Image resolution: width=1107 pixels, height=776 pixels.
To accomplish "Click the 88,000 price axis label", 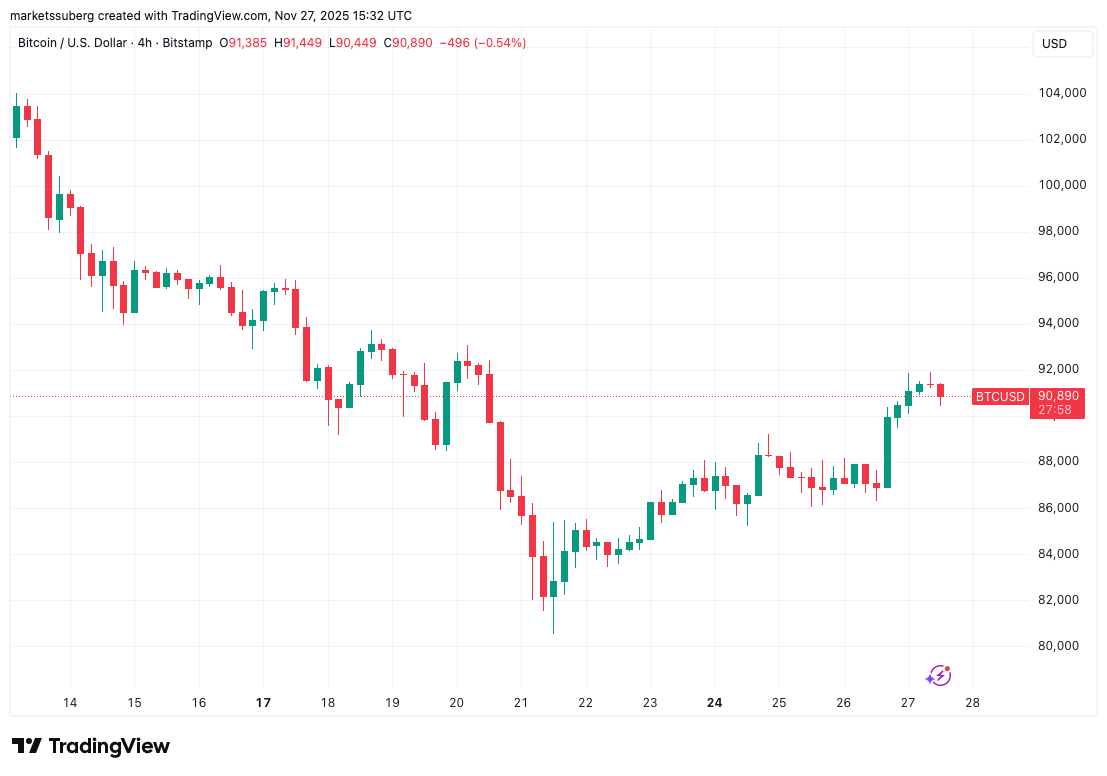I will coord(1059,460).
